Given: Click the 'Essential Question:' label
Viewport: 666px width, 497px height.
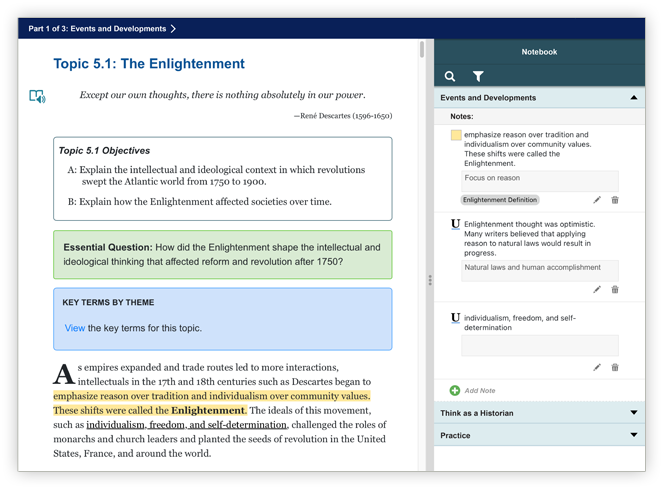Looking at the screenshot, I should point(108,247).
